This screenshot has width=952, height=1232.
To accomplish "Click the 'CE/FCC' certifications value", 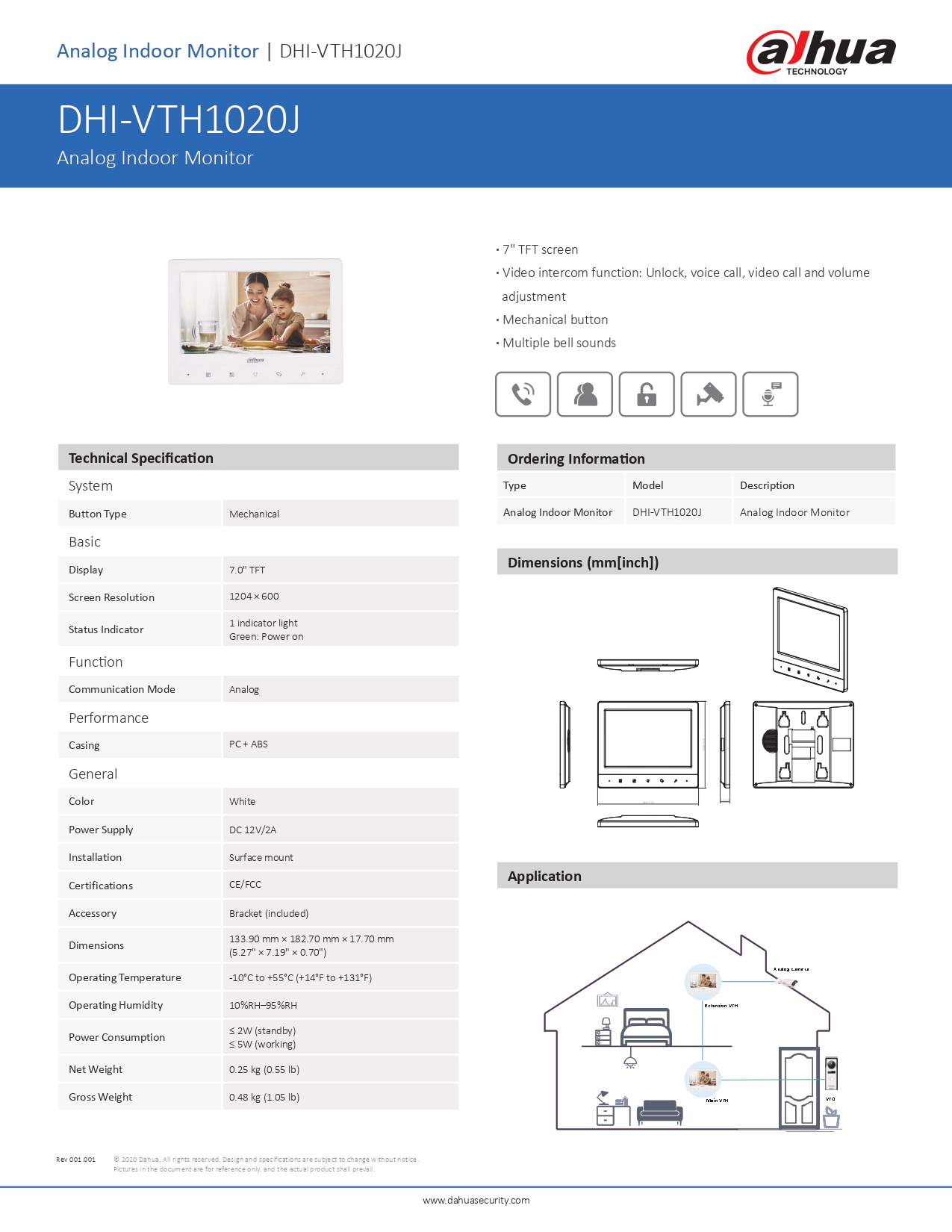I will coord(245,885).
